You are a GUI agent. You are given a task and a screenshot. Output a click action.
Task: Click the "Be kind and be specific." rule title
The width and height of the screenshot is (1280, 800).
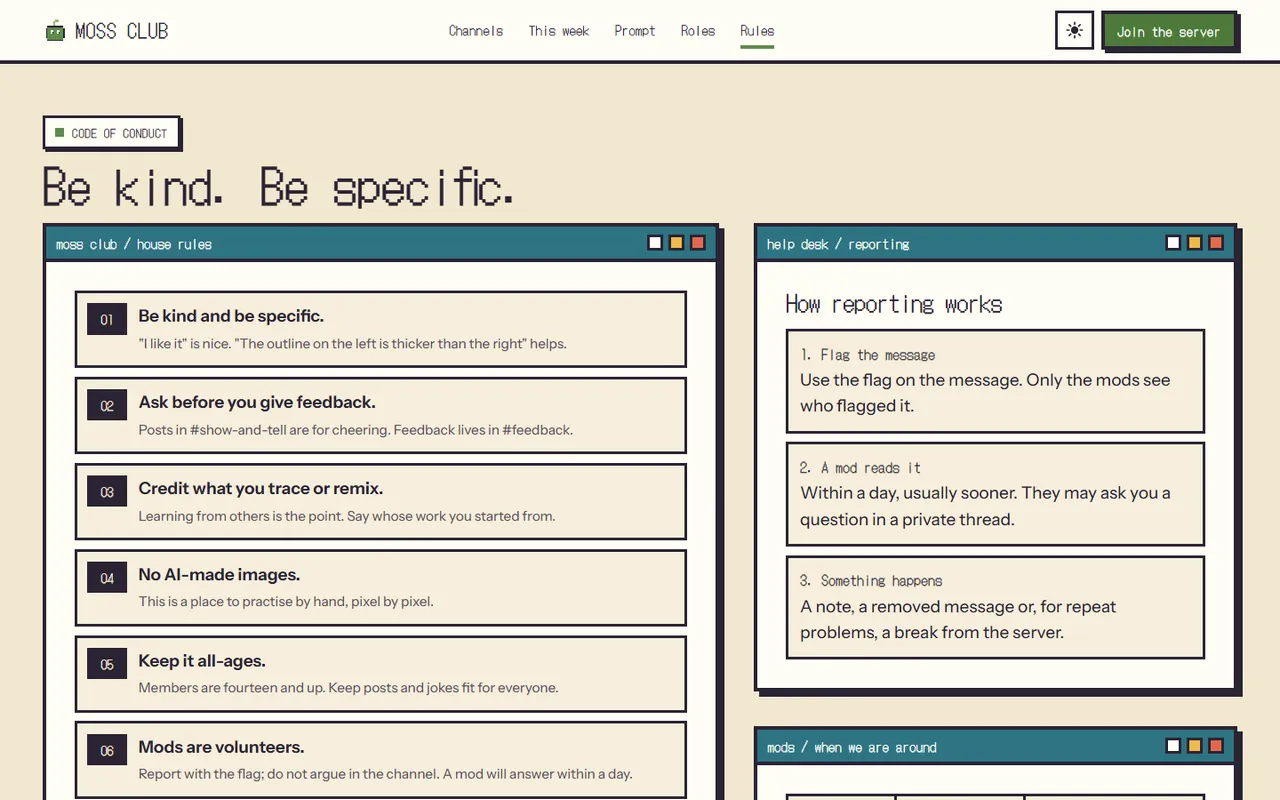click(x=231, y=316)
